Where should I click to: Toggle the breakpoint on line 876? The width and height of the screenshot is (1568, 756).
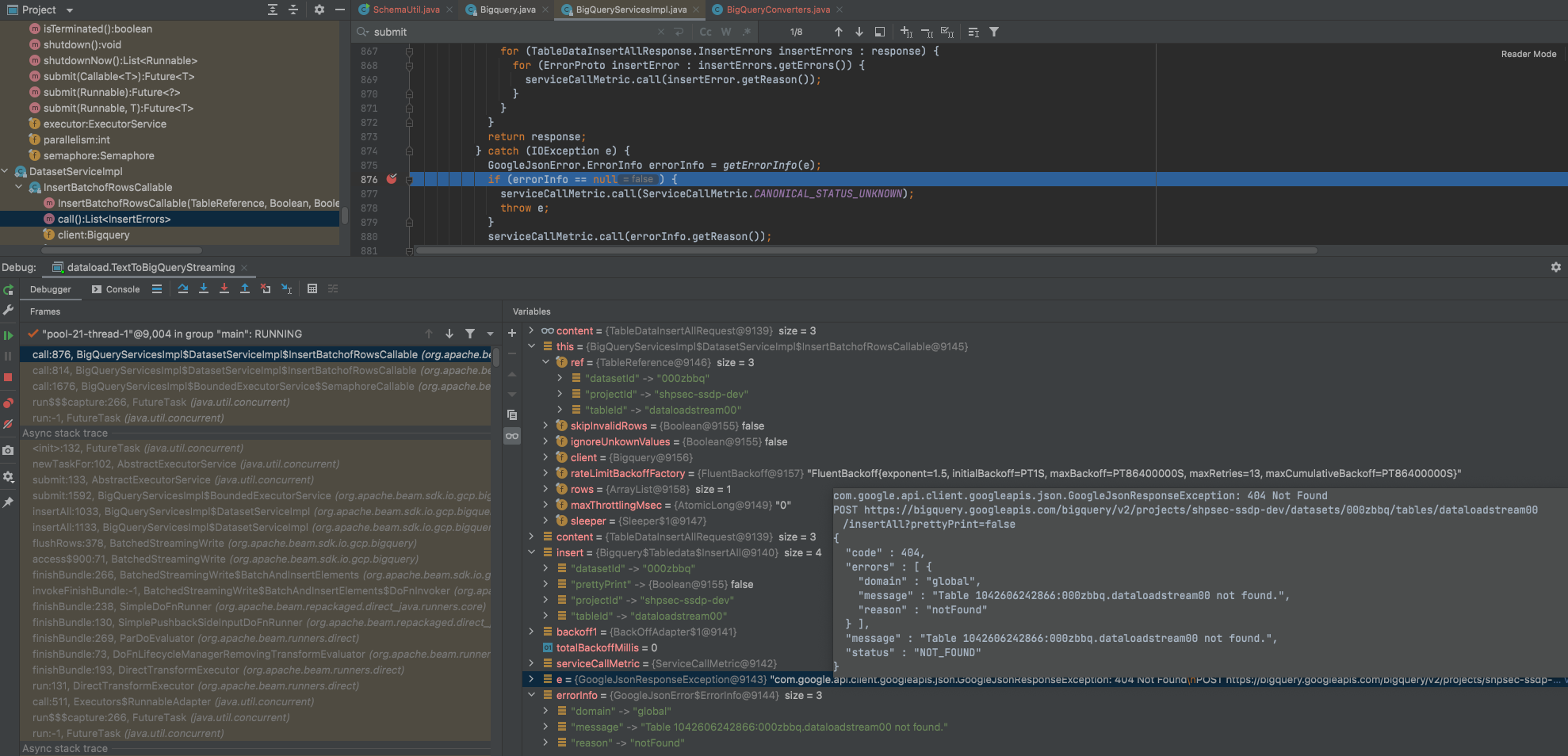pos(391,180)
